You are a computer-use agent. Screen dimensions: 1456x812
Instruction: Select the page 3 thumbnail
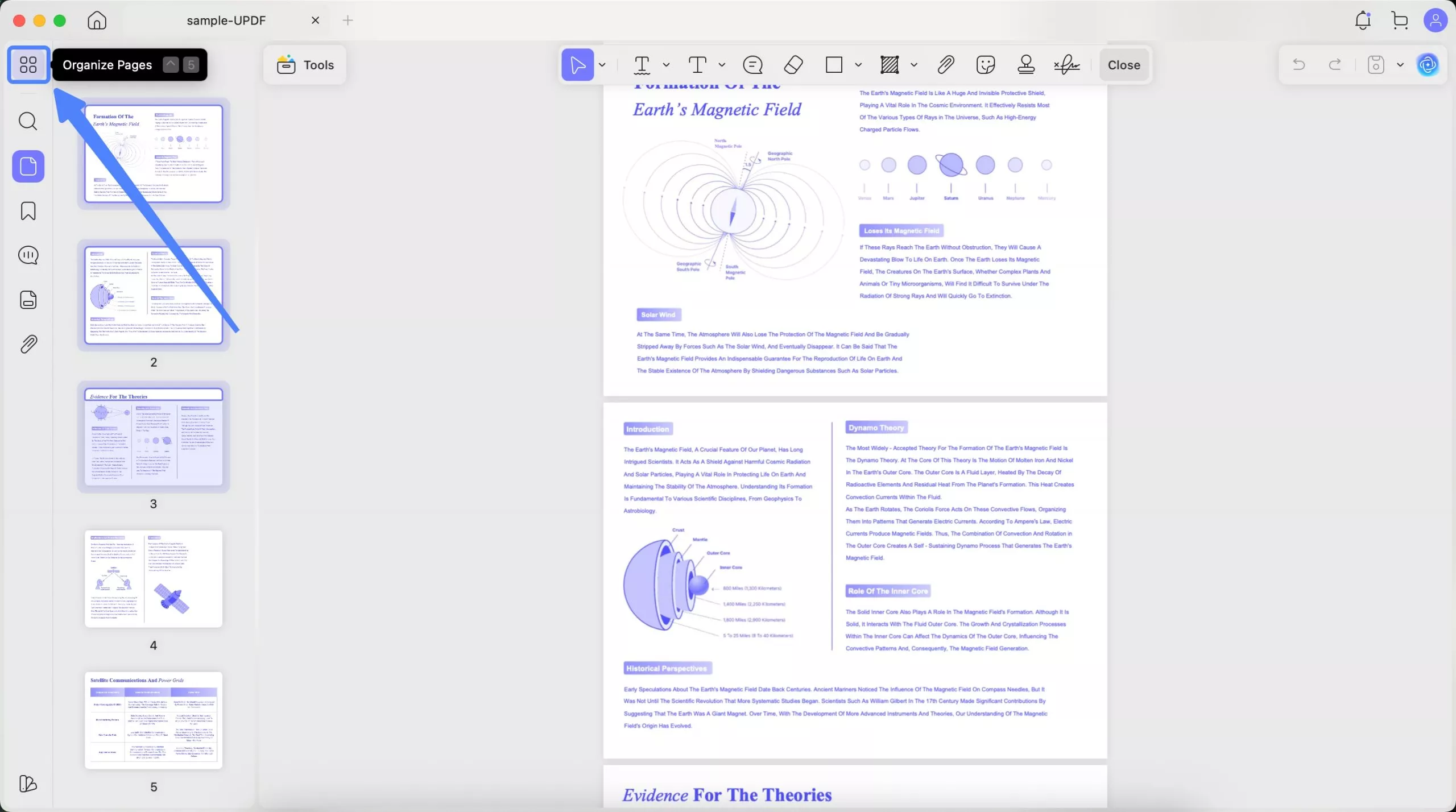(x=154, y=437)
